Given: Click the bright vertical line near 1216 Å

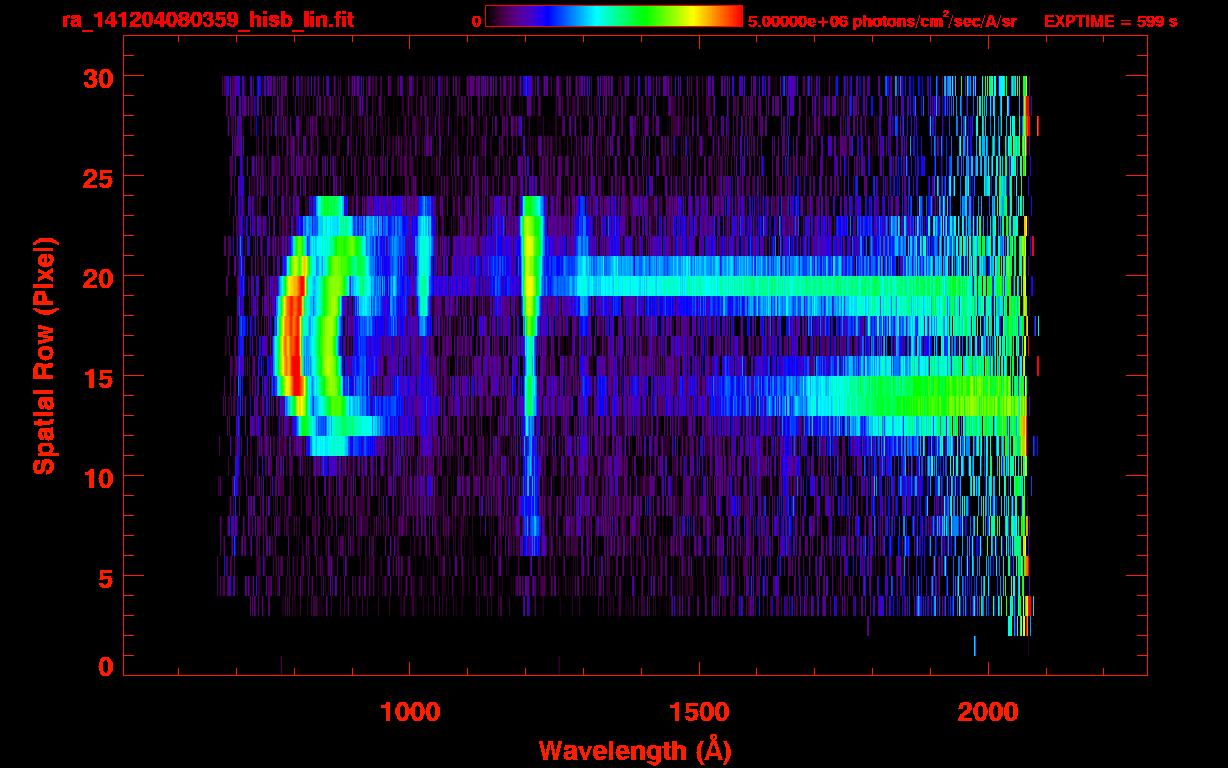Looking at the screenshot, I should 531,375.
